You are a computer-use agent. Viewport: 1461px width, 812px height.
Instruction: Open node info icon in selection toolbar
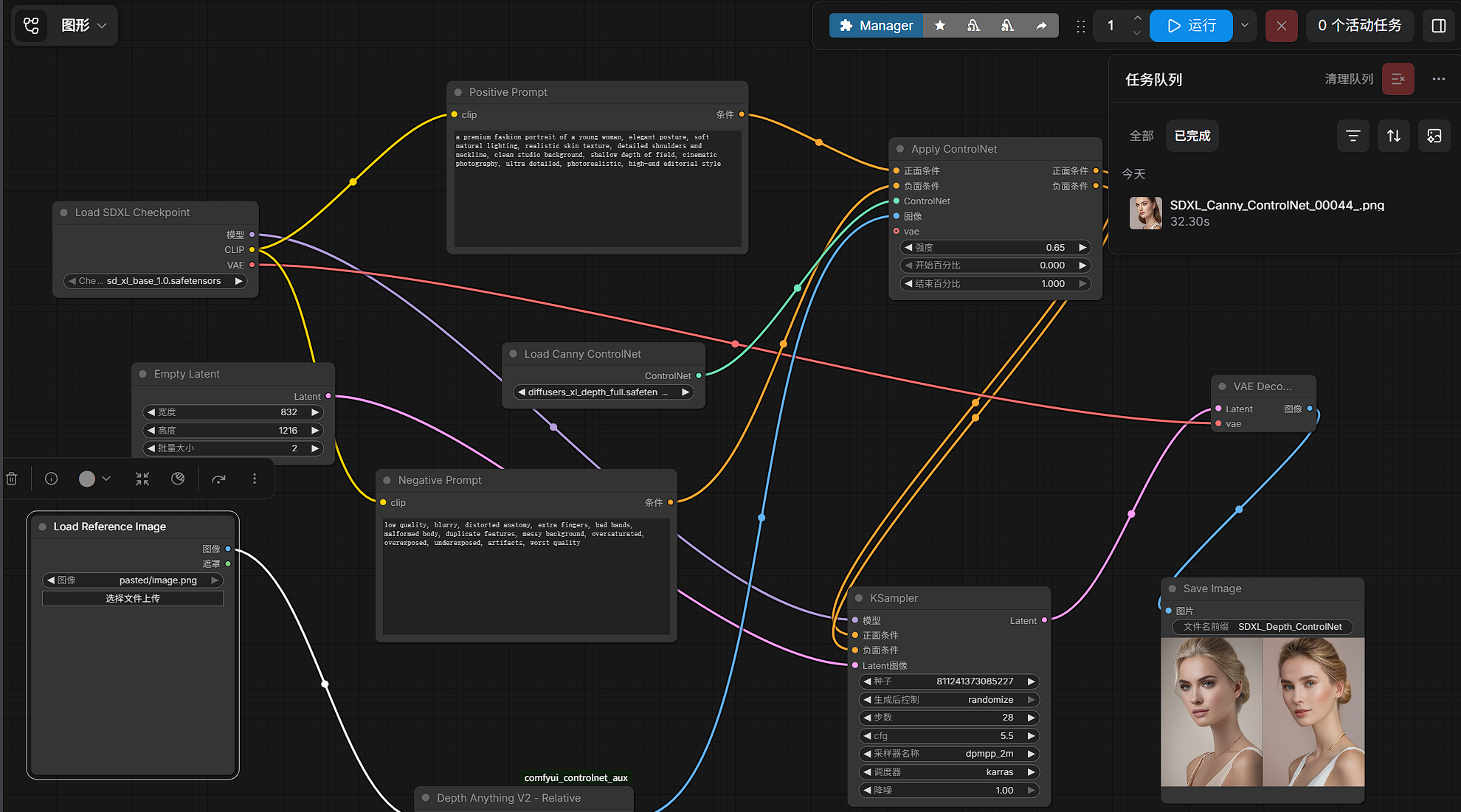pyautogui.click(x=51, y=479)
